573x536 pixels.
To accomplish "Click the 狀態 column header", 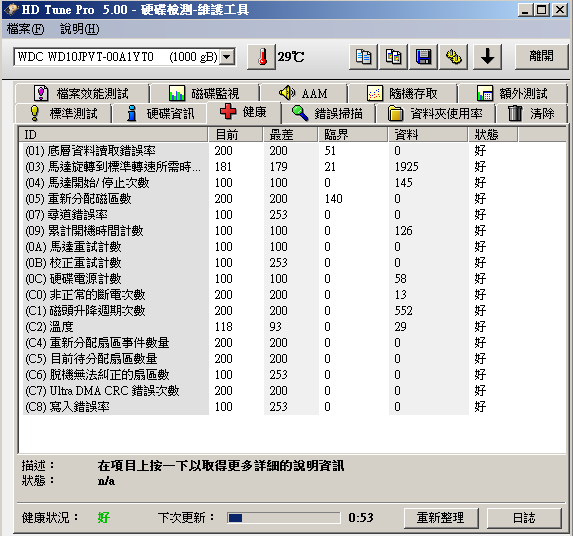I will 493,135.
